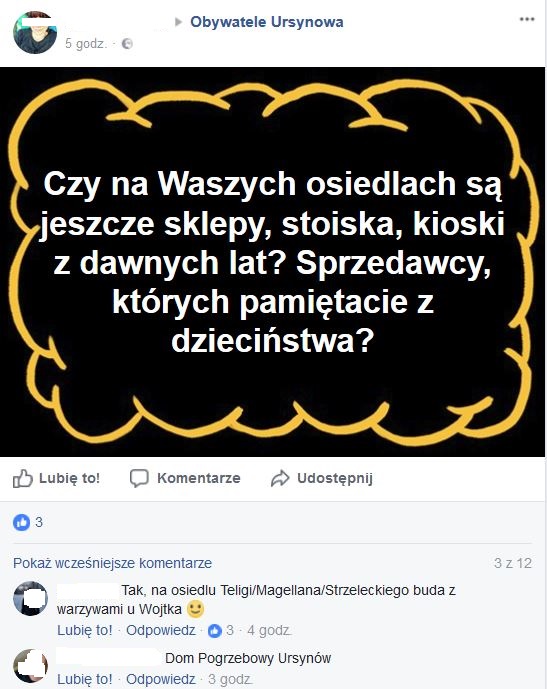Click the post author's profile picture
547x689 pixels.
(35, 33)
